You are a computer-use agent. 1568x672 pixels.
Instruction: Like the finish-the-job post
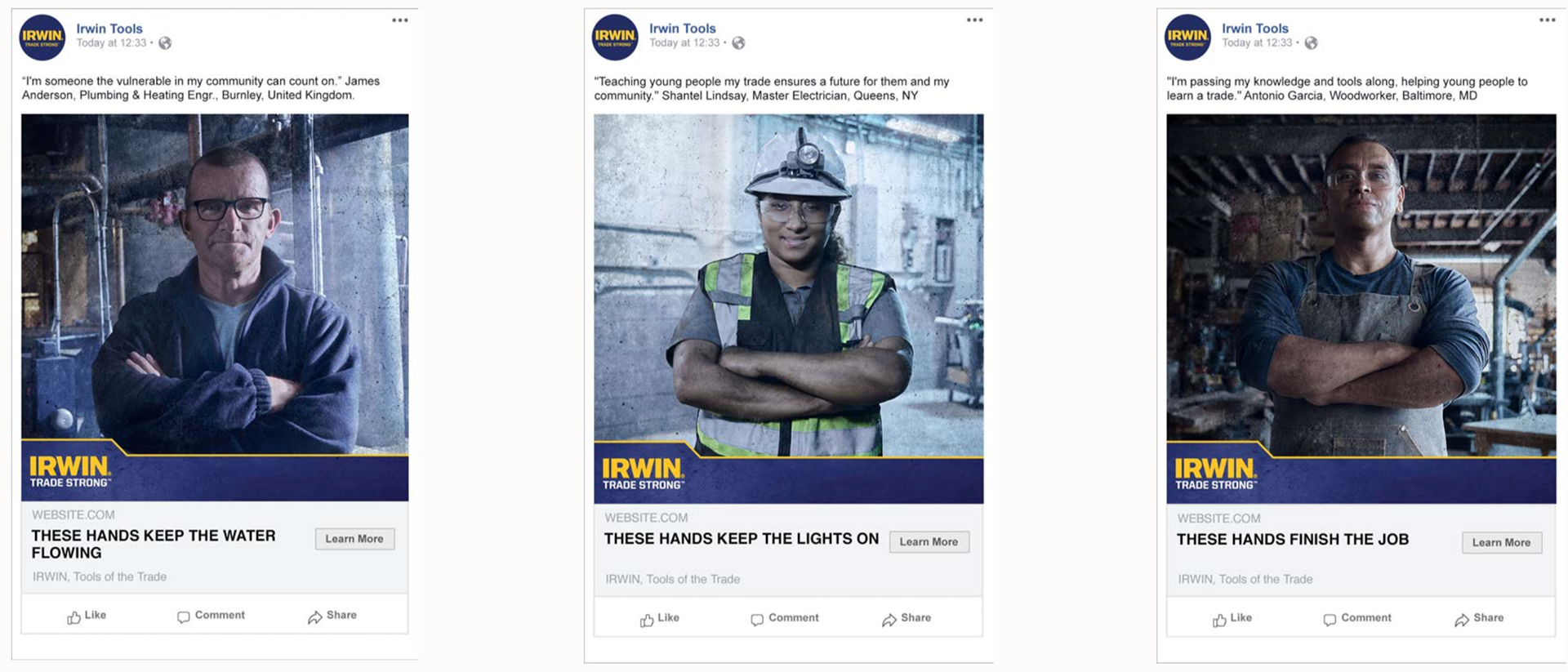click(1232, 619)
